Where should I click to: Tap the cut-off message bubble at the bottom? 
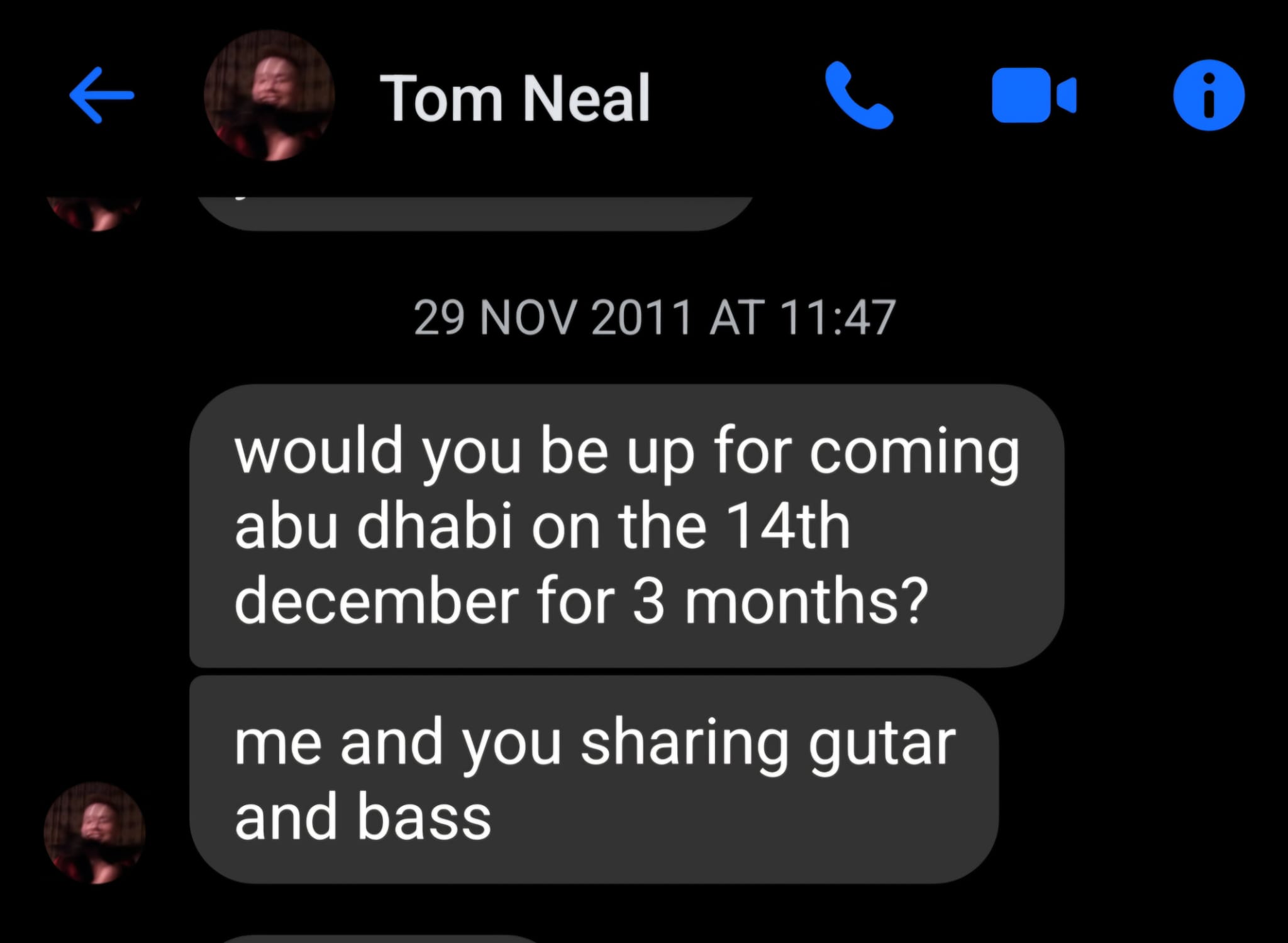pyautogui.click(x=377, y=938)
